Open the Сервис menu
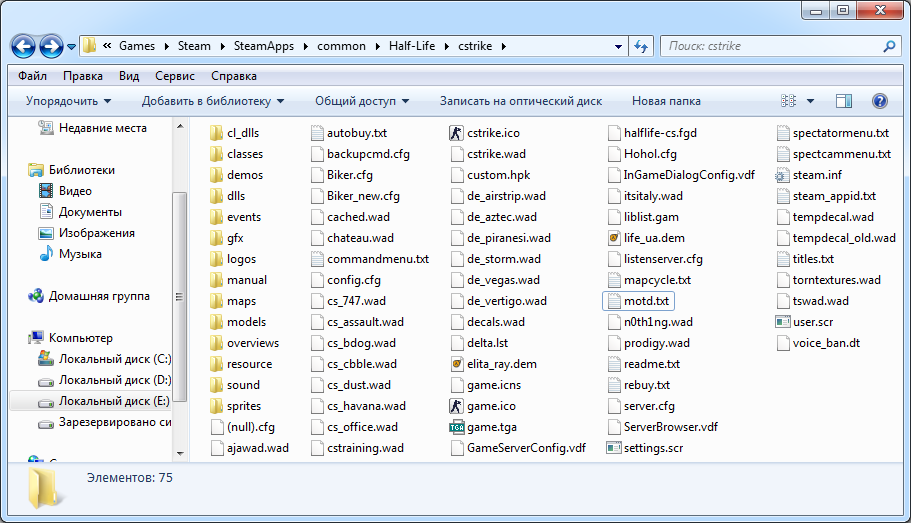 pyautogui.click(x=175, y=76)
